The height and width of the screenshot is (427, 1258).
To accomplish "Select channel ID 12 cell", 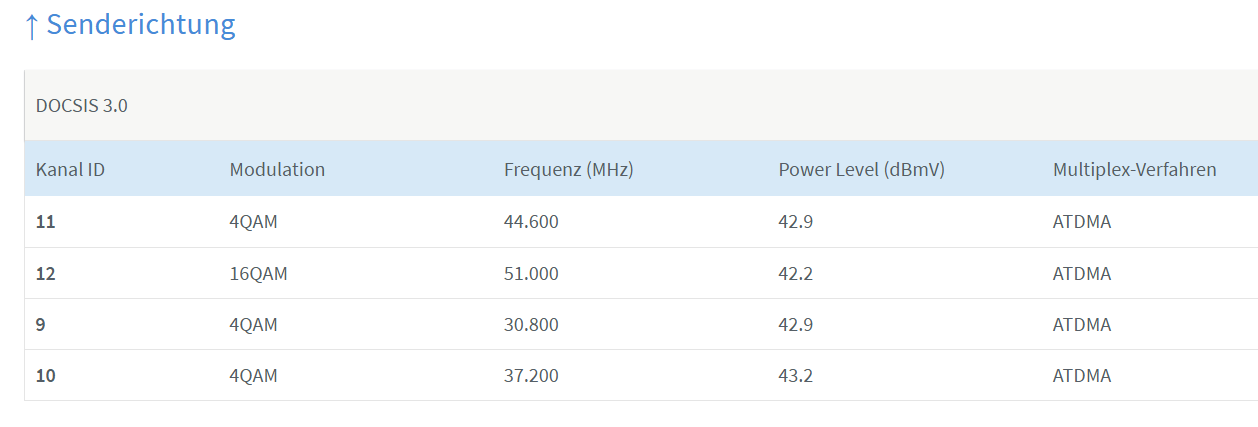I will tap(45, 273).
